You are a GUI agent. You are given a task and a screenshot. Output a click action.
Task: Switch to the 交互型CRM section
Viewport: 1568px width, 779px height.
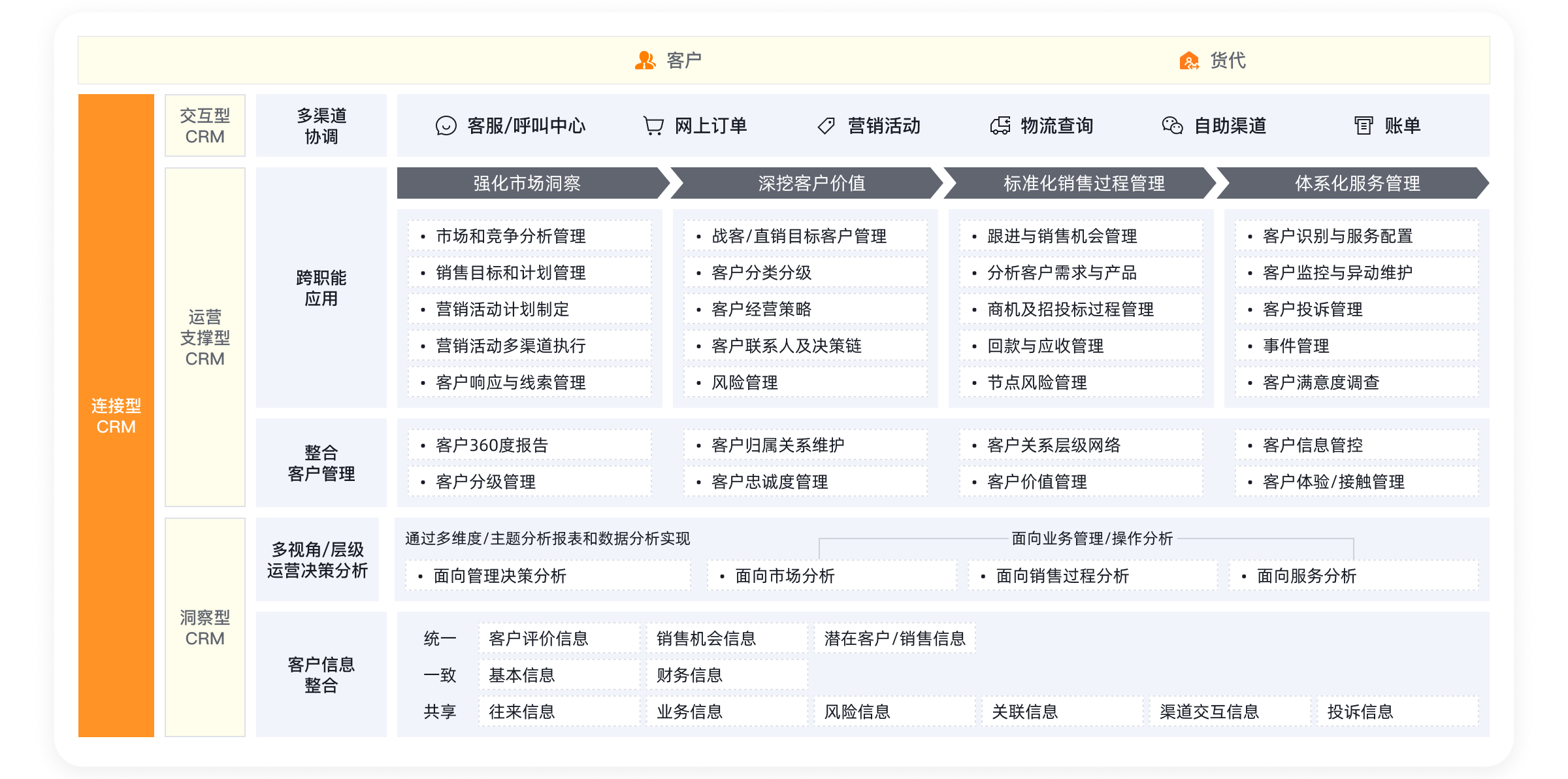204,125
